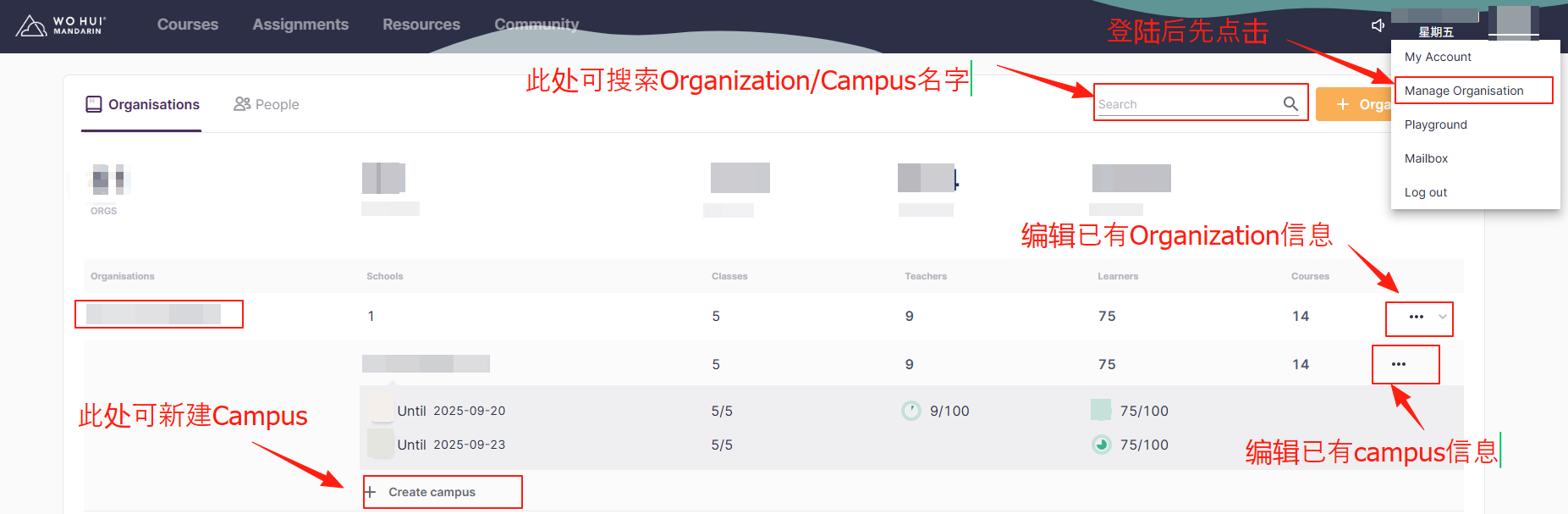Open the Resources navigation menu
The width and height of the screenshot is (1568, 514).
[421, 25]
